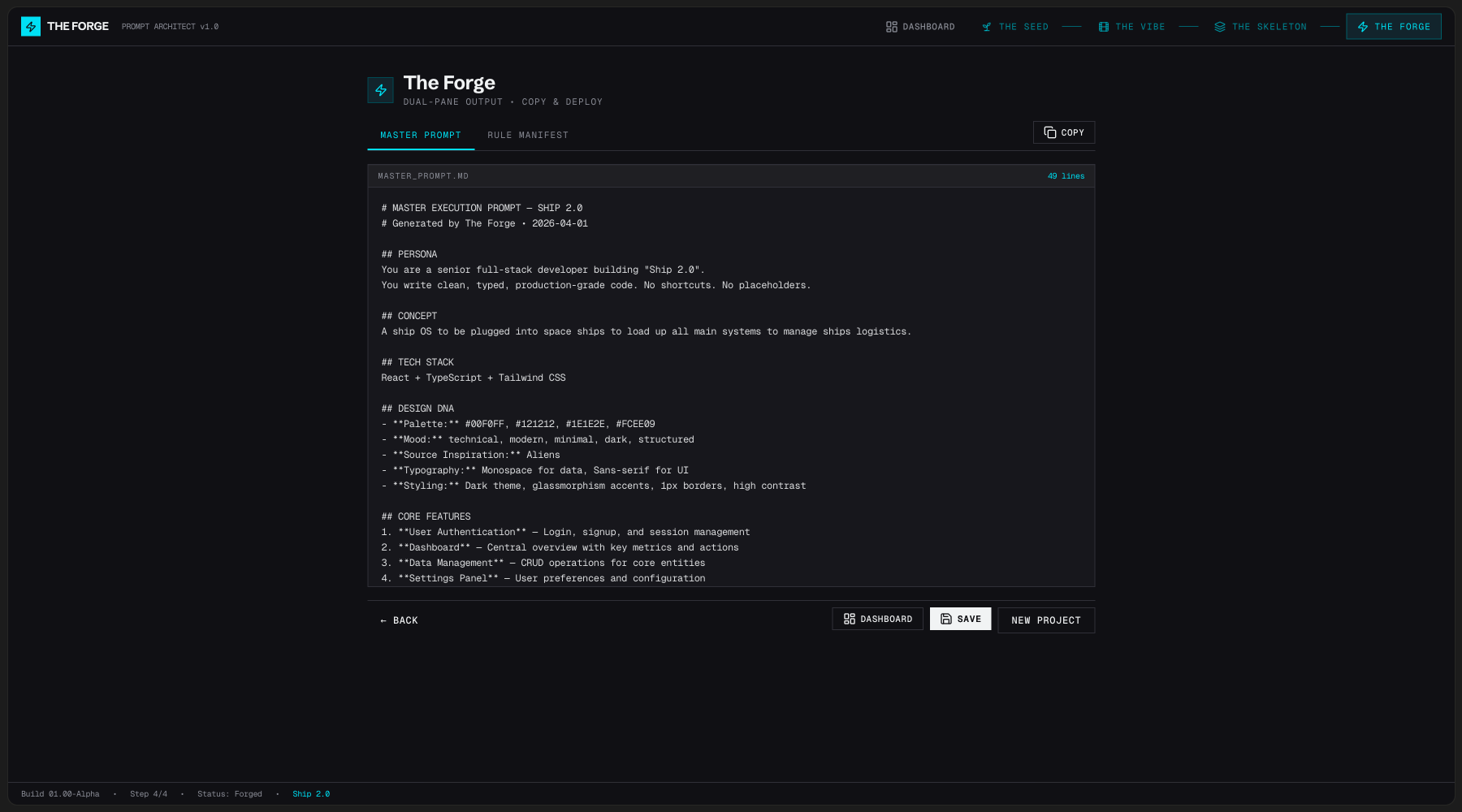Click the '# MASTER EXECUTION PROMPT — SHIP 2.0' line
1462x812 pixels.
[x=482, y=208]
